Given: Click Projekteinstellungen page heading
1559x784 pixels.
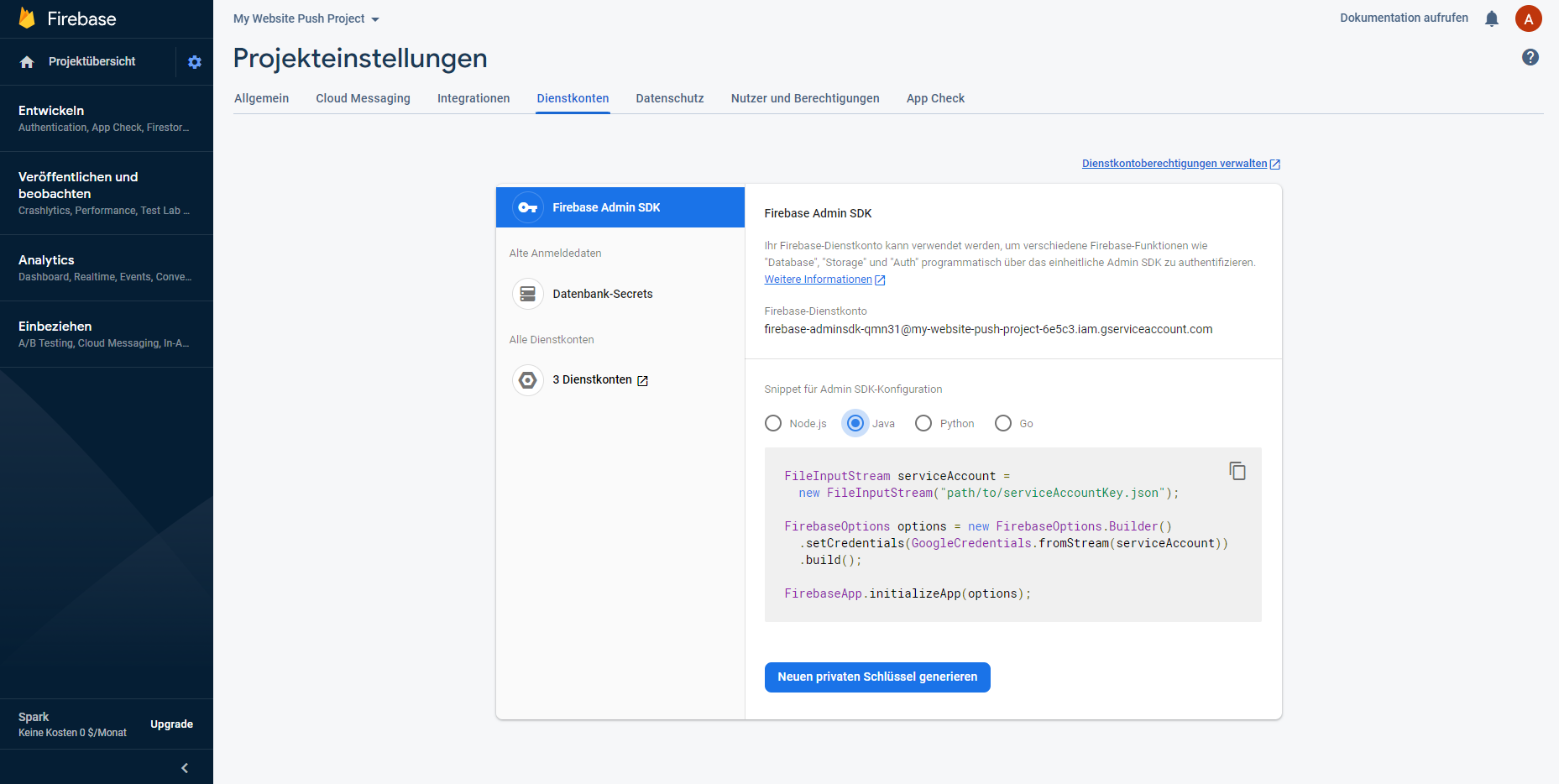Looking at the screenshot, I should click(360, 58).
